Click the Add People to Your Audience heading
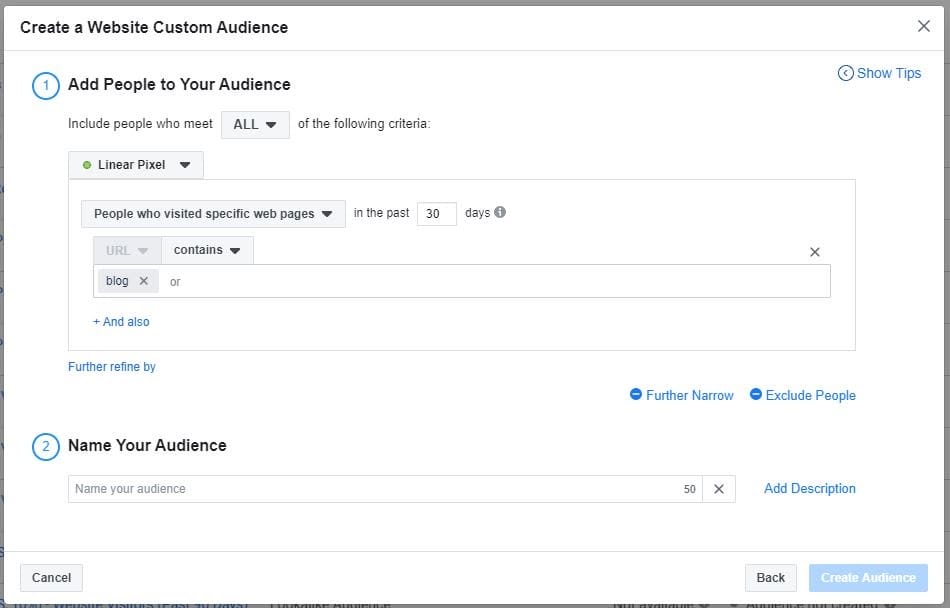The height and width of the screenshot is (608, 950). click(x=179, y=84)
